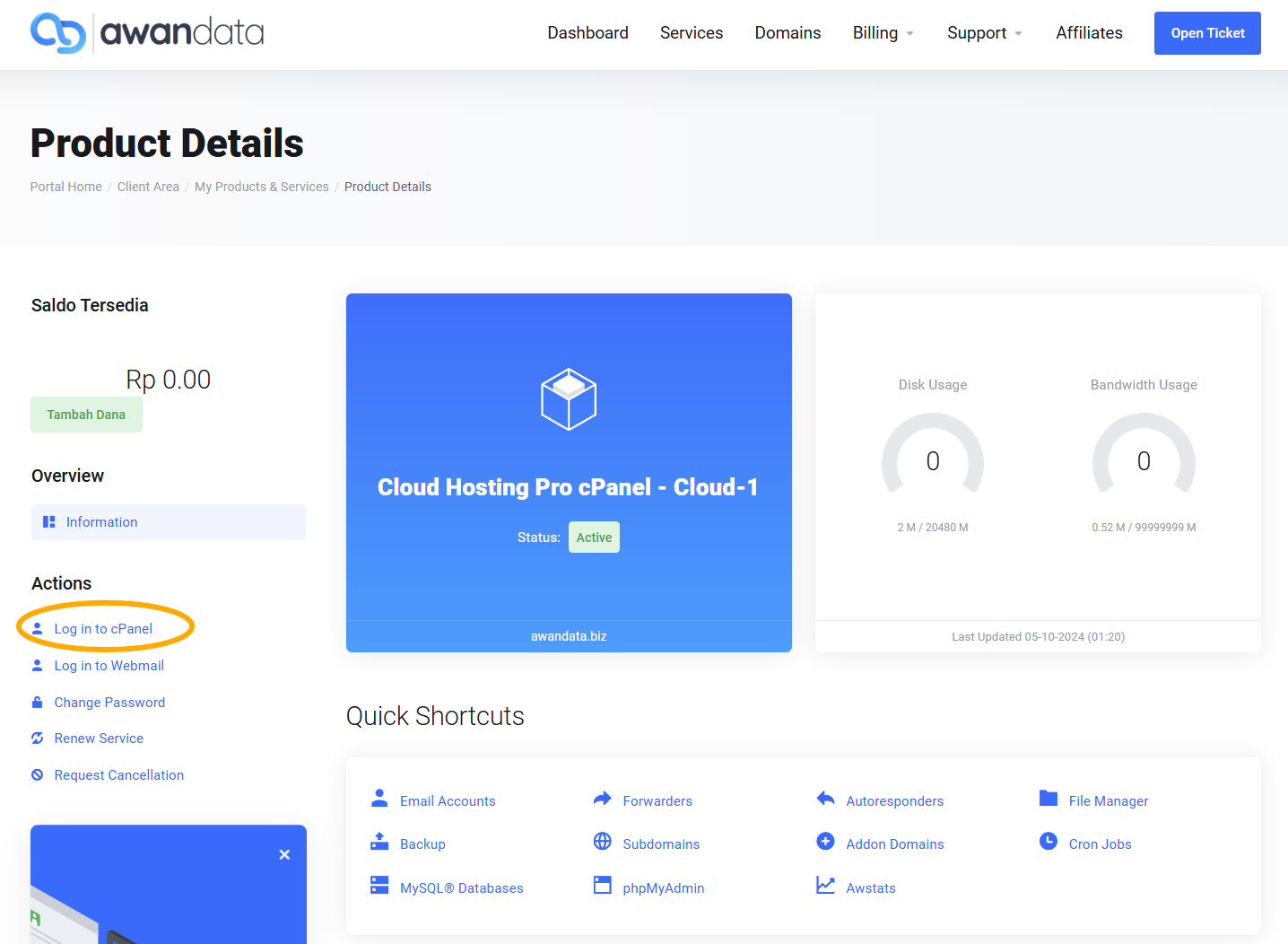Click the awandata logo
The height and width of the screenshot is (944, 1288).
click(x=147, y=33)
